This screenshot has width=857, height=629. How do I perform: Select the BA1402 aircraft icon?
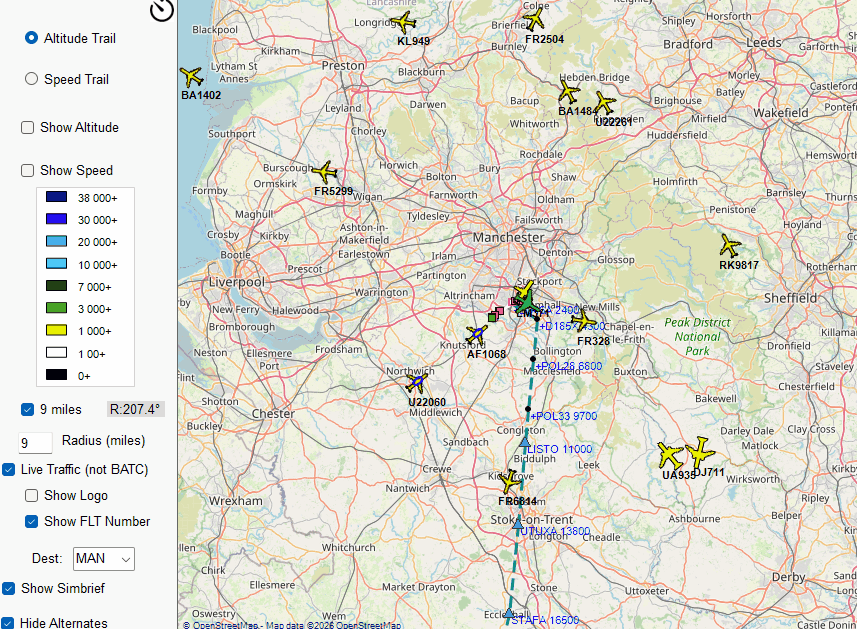[x=191, y=77]
